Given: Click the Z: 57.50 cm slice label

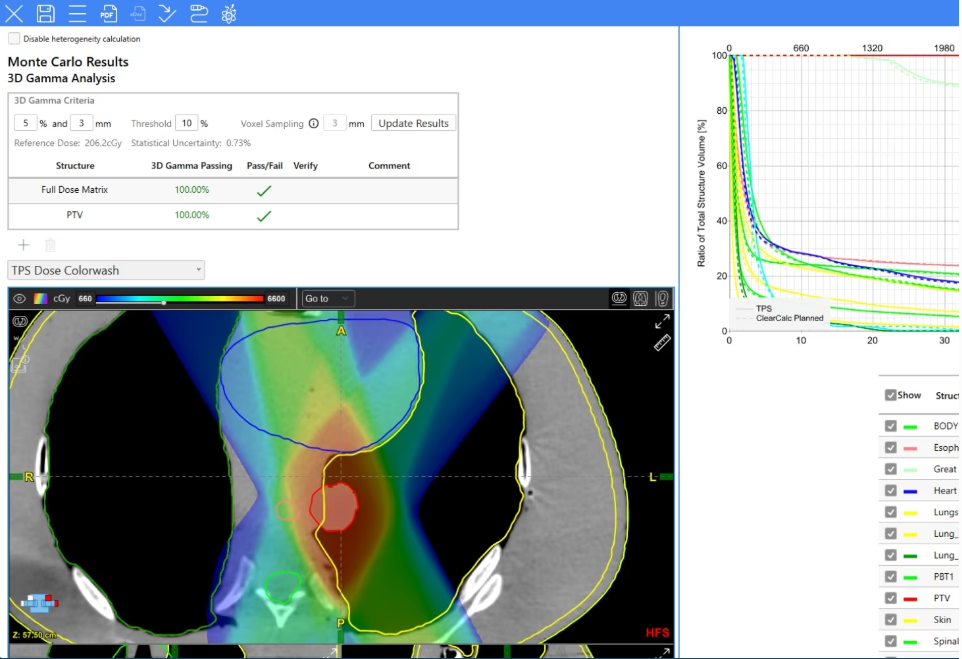Looking at the screenshot, I should pos(33,635).
